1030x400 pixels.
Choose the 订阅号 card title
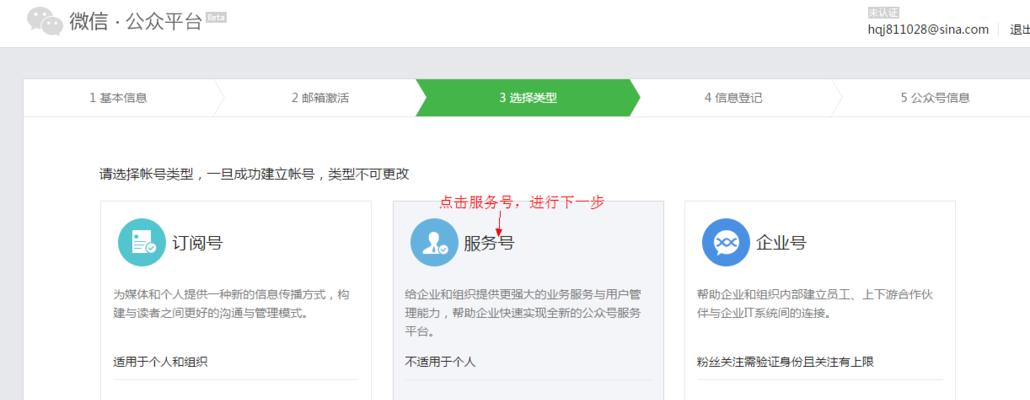coord(198,243)
